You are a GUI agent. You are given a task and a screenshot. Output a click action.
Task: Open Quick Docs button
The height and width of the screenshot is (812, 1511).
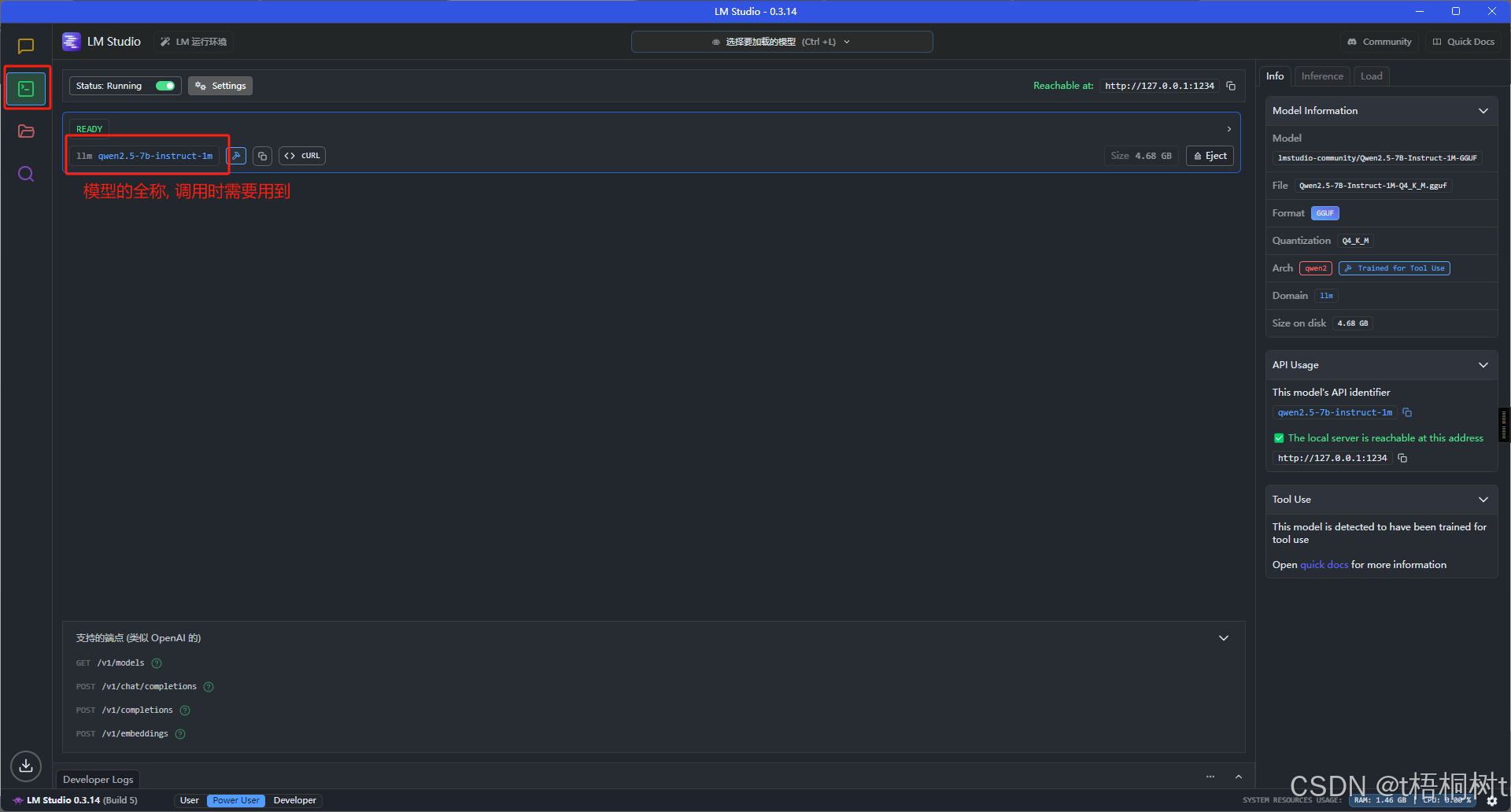1463,42
